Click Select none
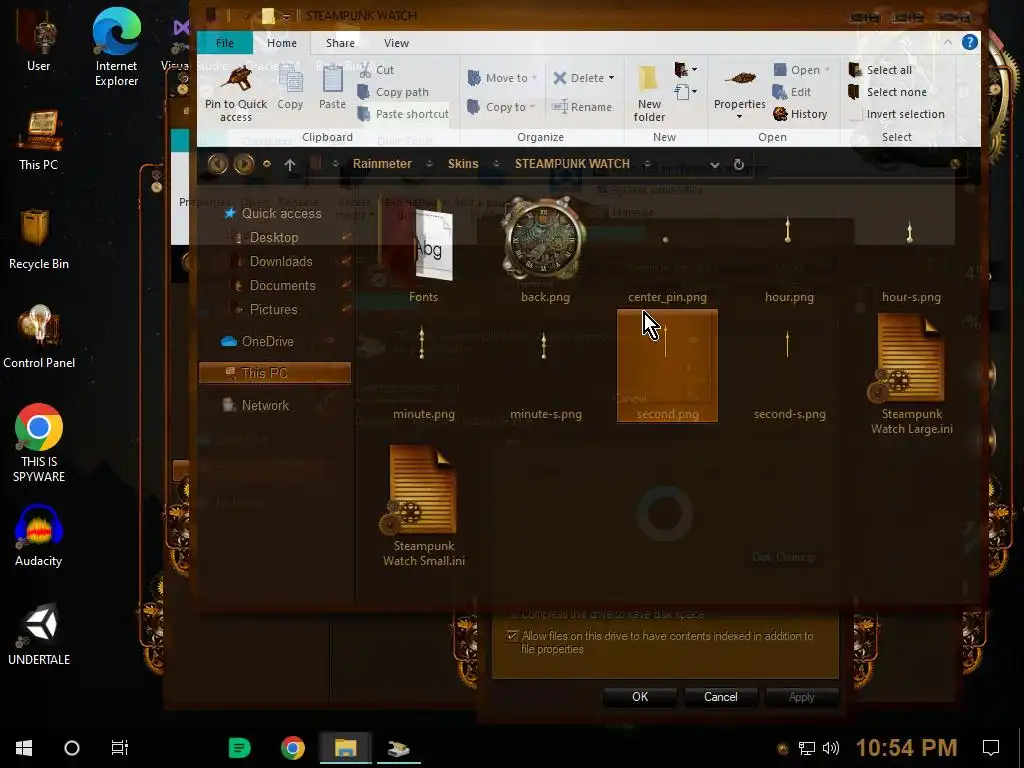Viewport: 1024px width, 768px height. (888, 92)
